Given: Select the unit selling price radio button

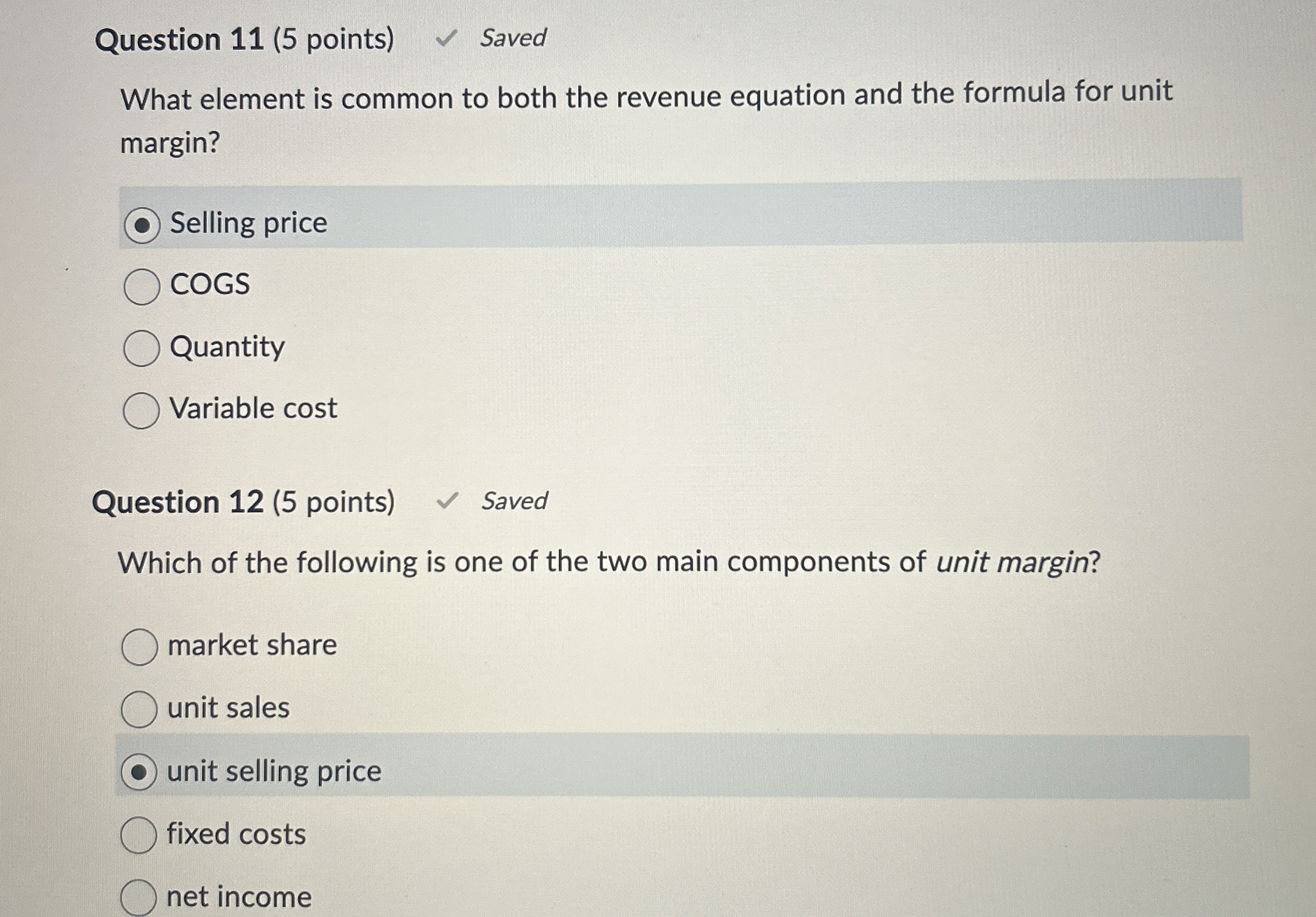Looking at the screenshot, I should 140,771.
